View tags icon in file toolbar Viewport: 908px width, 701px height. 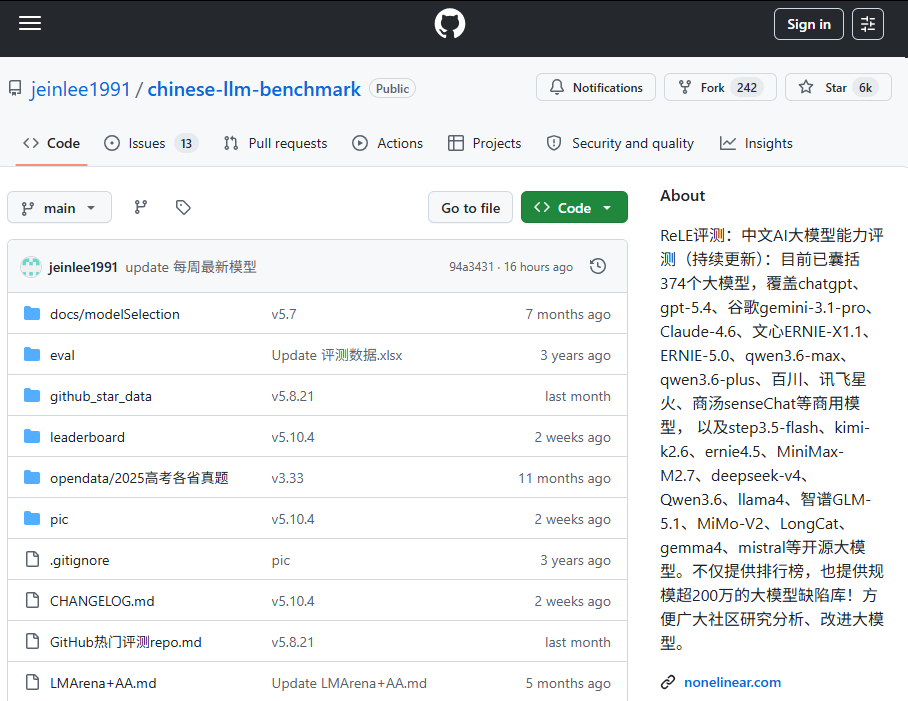[x=183, y=207]
